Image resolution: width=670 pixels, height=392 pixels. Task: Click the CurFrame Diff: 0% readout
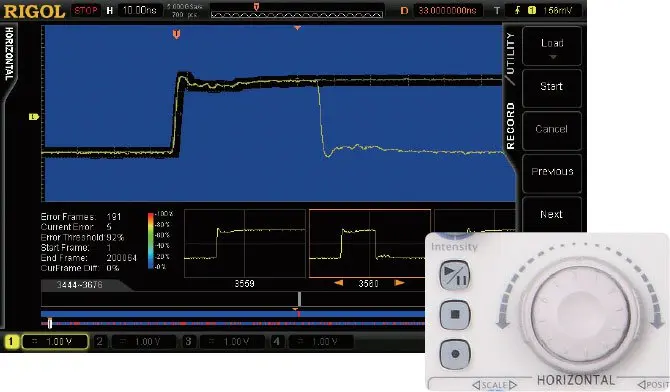coord(80,268)
